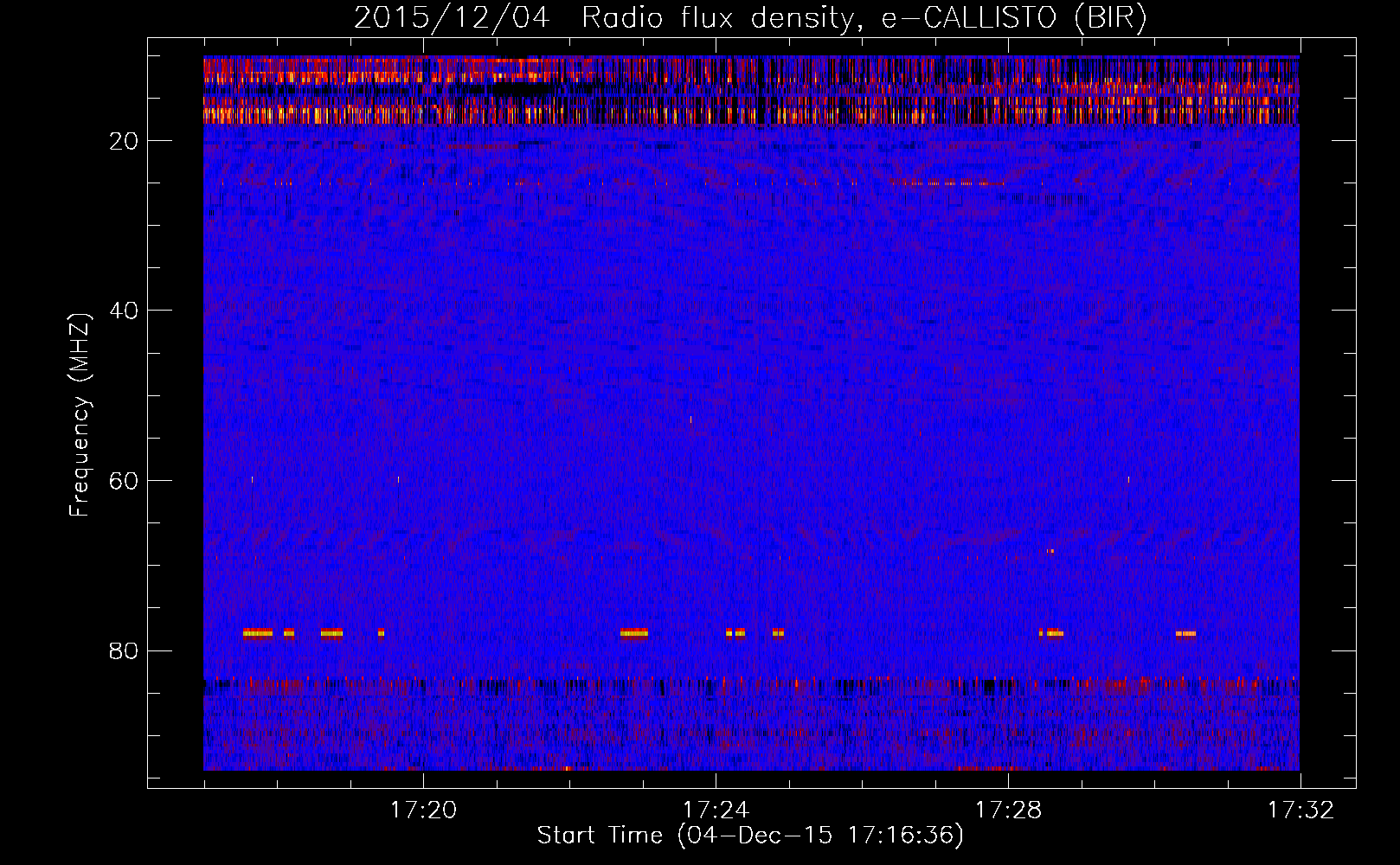This screenshot has height=865, width=1400.
Task: Click the 40 frequency tick label
Action: coord(124,311)
